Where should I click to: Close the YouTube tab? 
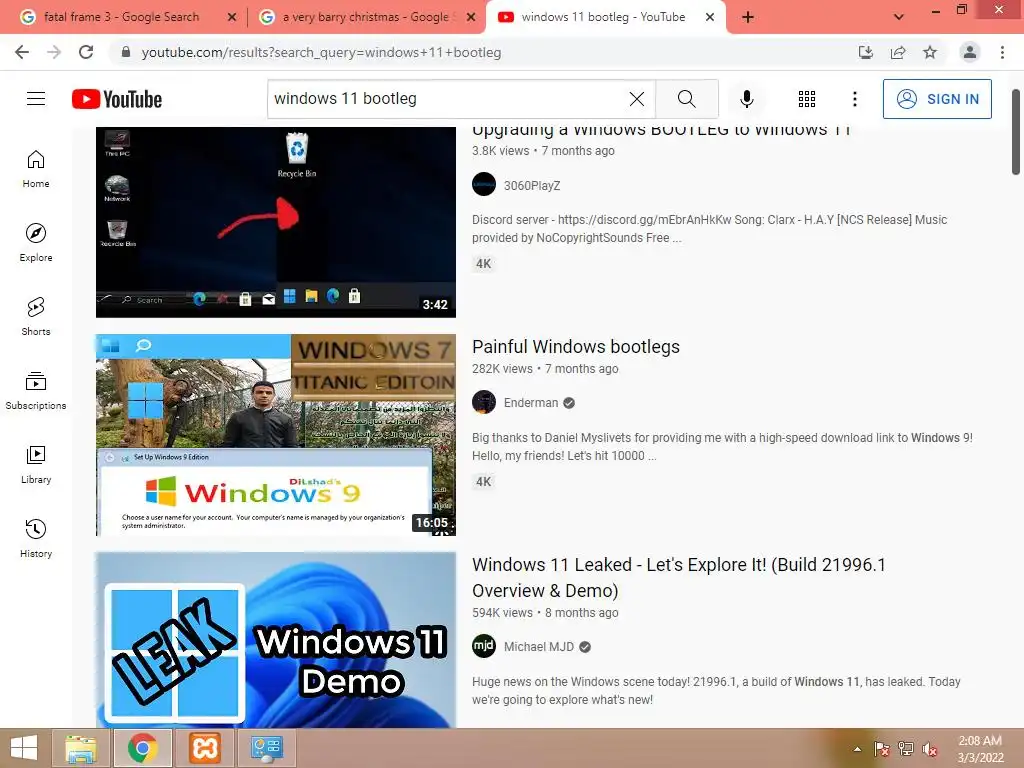710,18
